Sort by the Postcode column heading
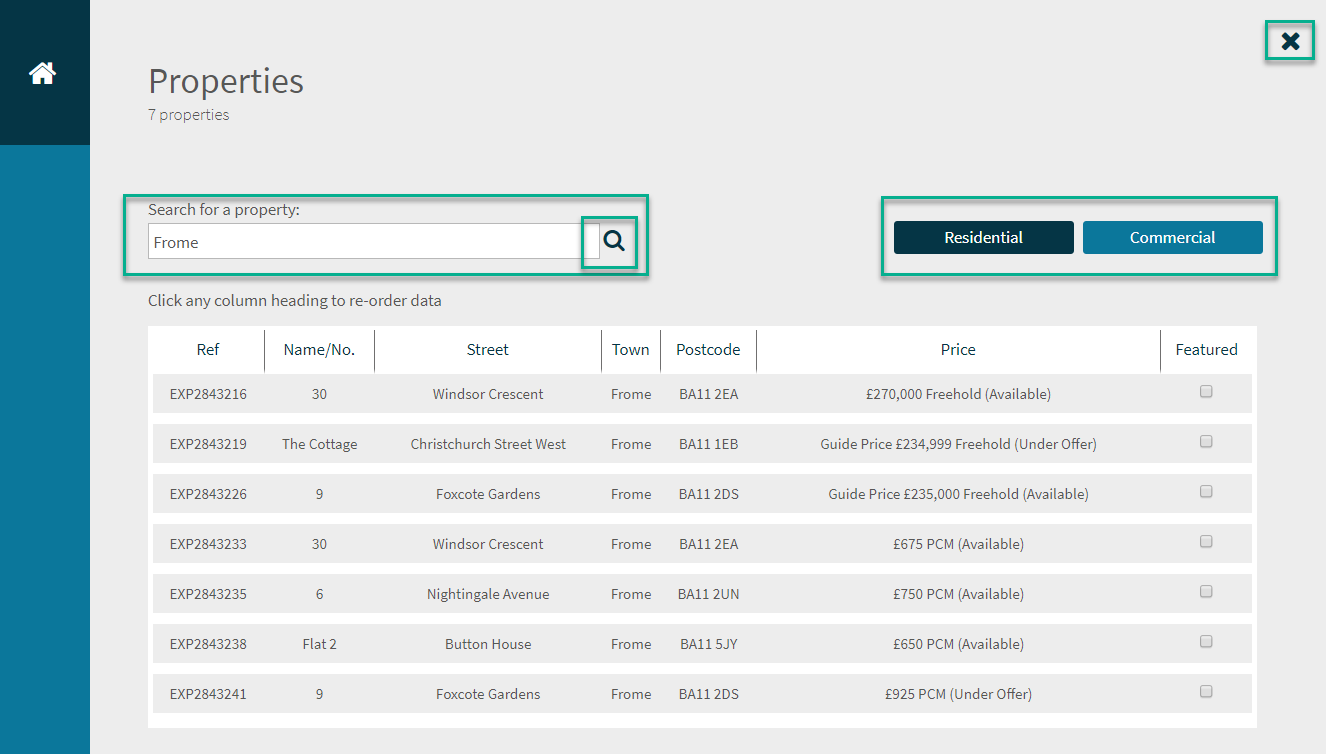1328x754 pixels. [x=708, y=350]
